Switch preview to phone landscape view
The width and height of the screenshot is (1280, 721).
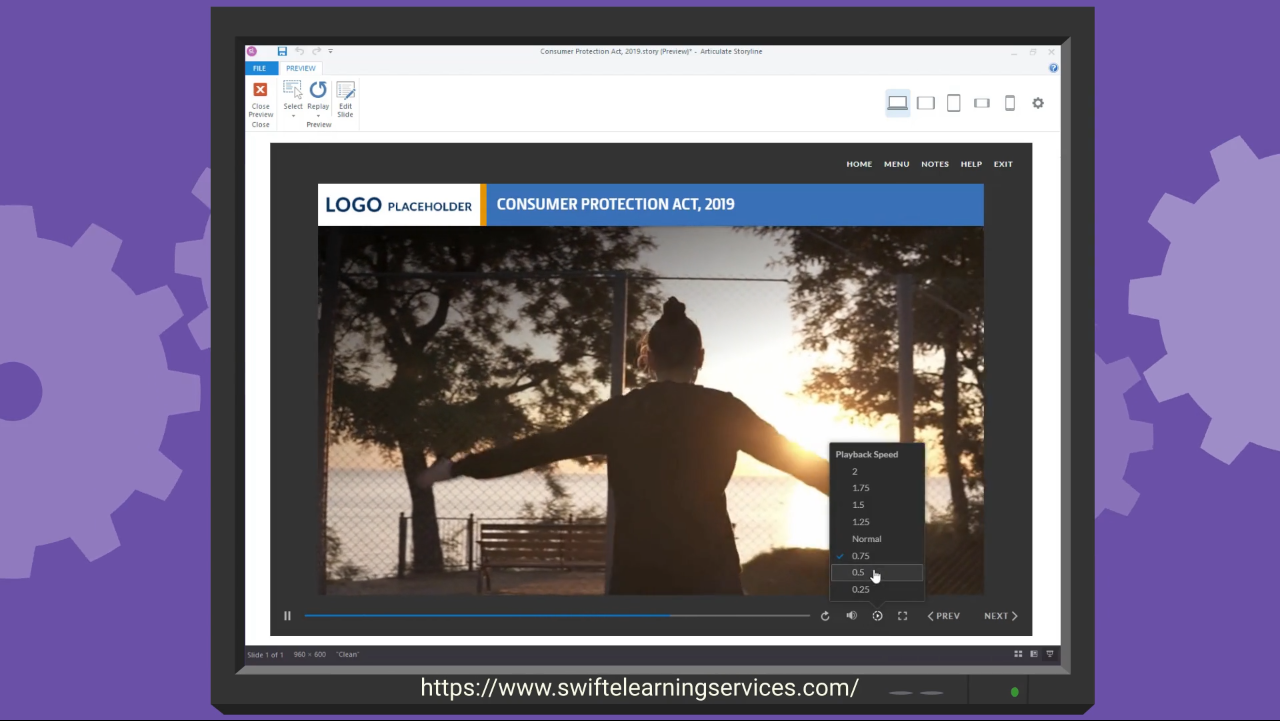click(982, 103)
